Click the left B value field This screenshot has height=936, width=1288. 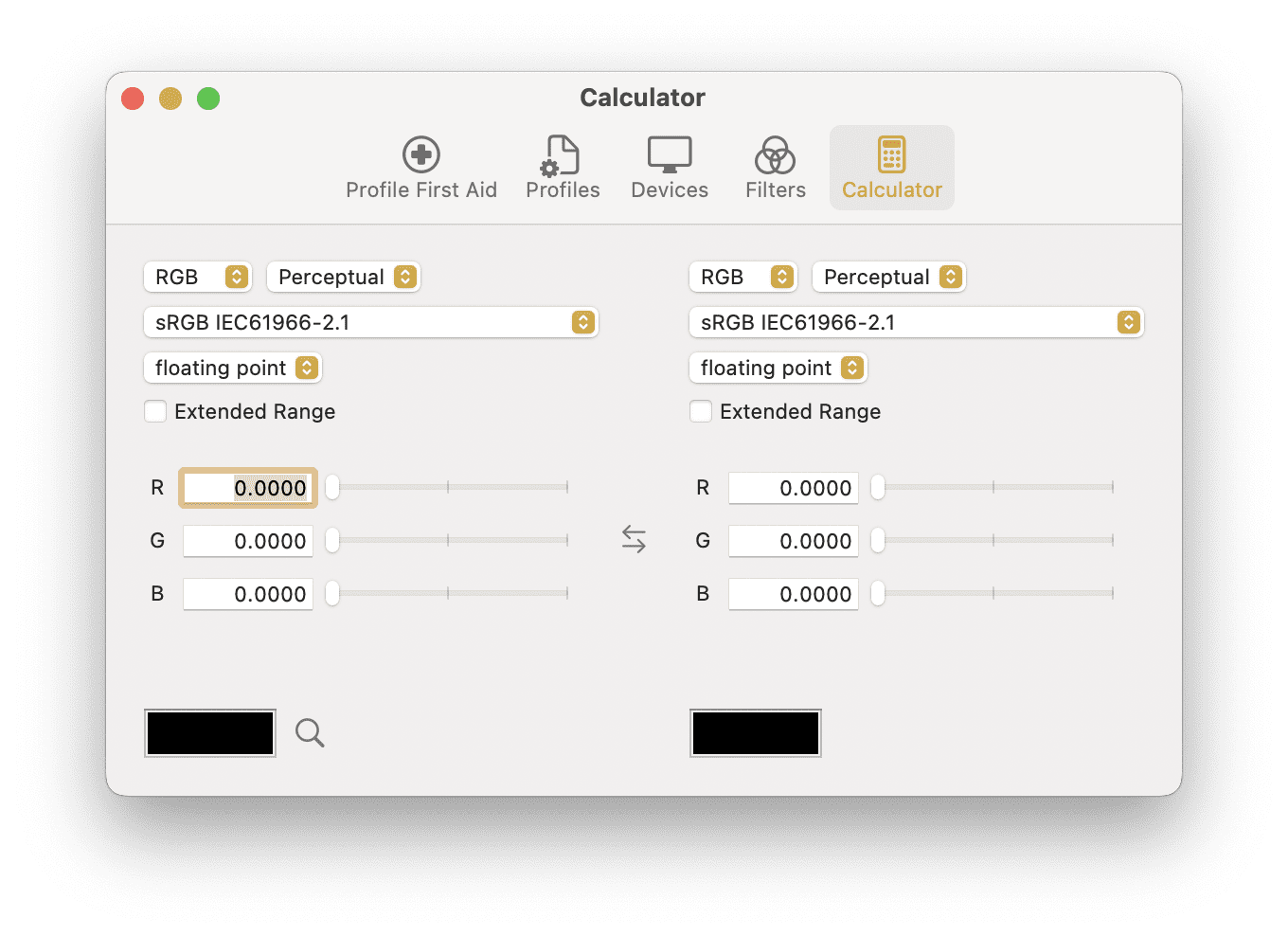(x=248, y=594)
